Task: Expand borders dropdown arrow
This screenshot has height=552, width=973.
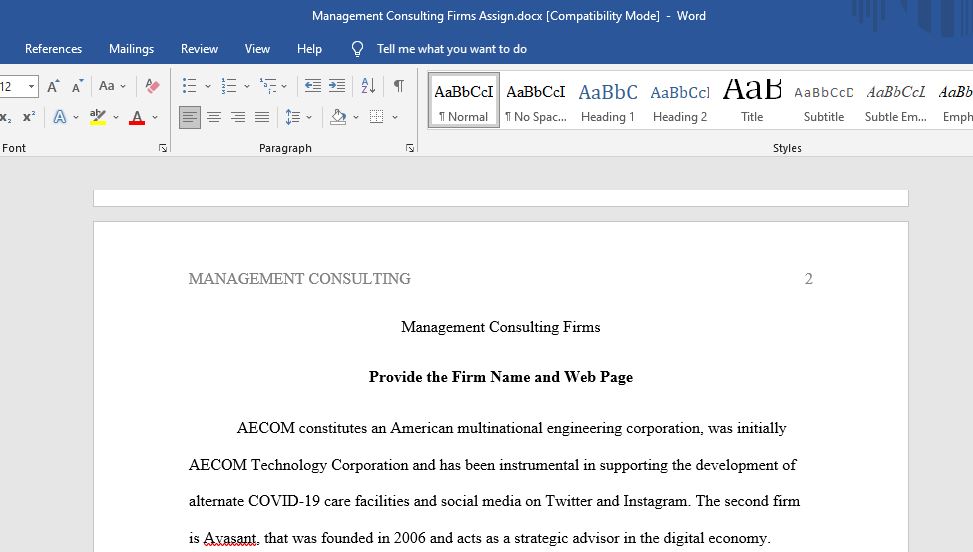Action: [395, 117]
